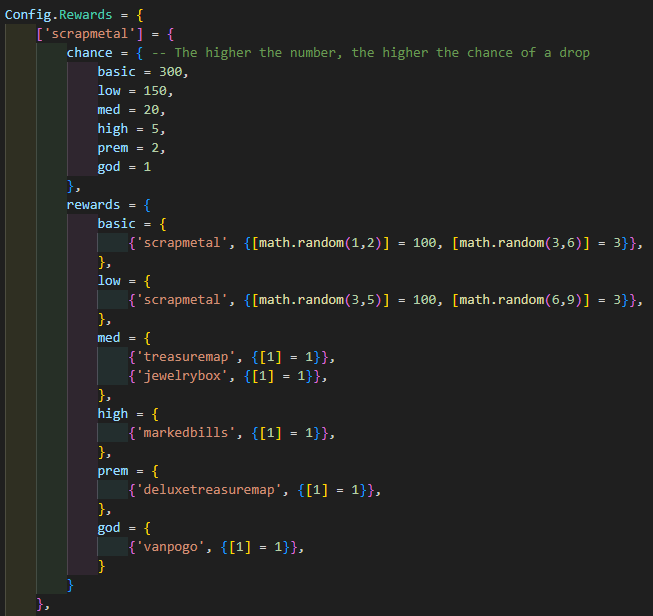Select the value 300 for basic chance
Viewport: 653px width, 616px height.
click(172, 72)
